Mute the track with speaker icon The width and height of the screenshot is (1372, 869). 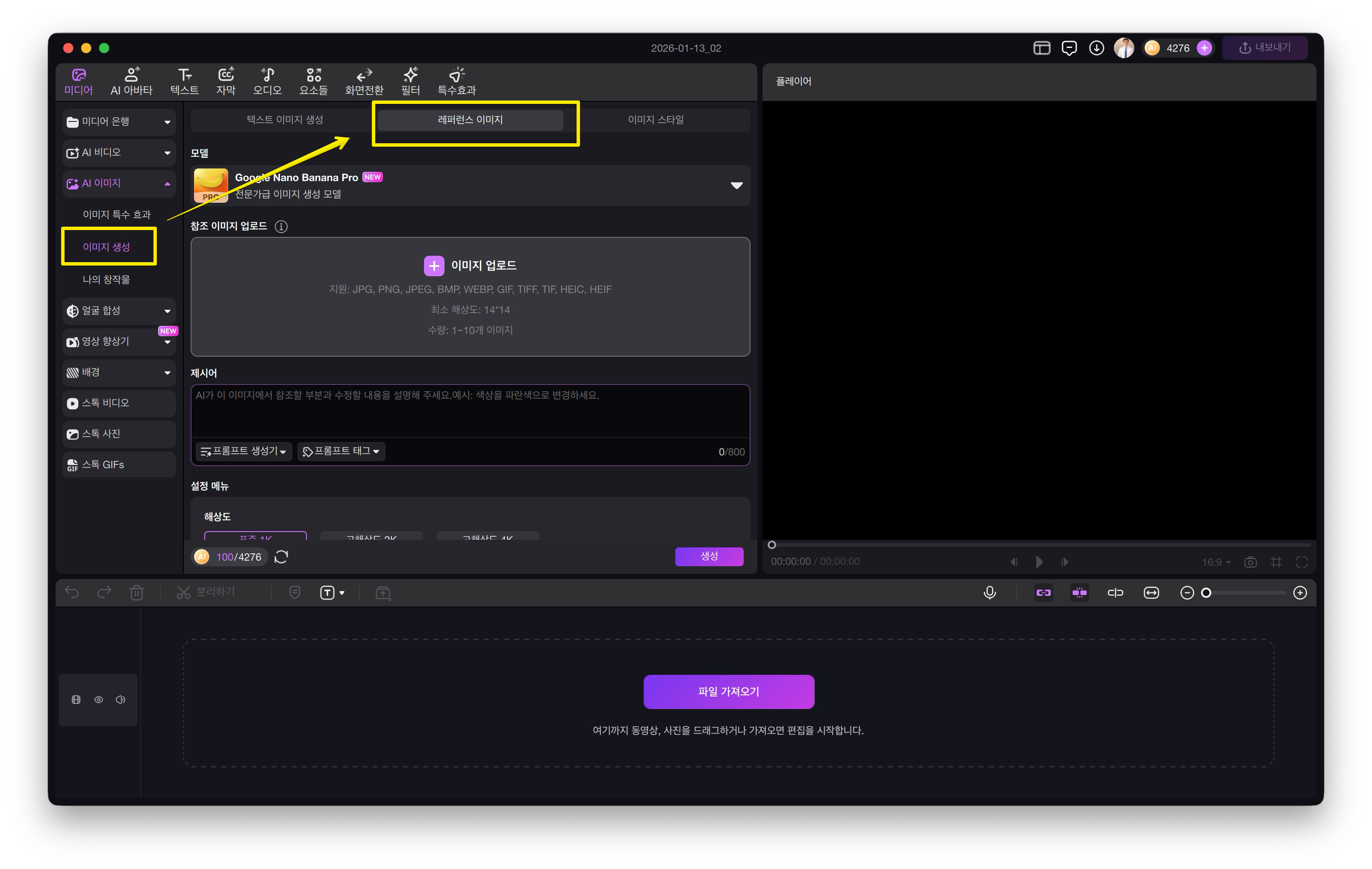coord(120,700)
